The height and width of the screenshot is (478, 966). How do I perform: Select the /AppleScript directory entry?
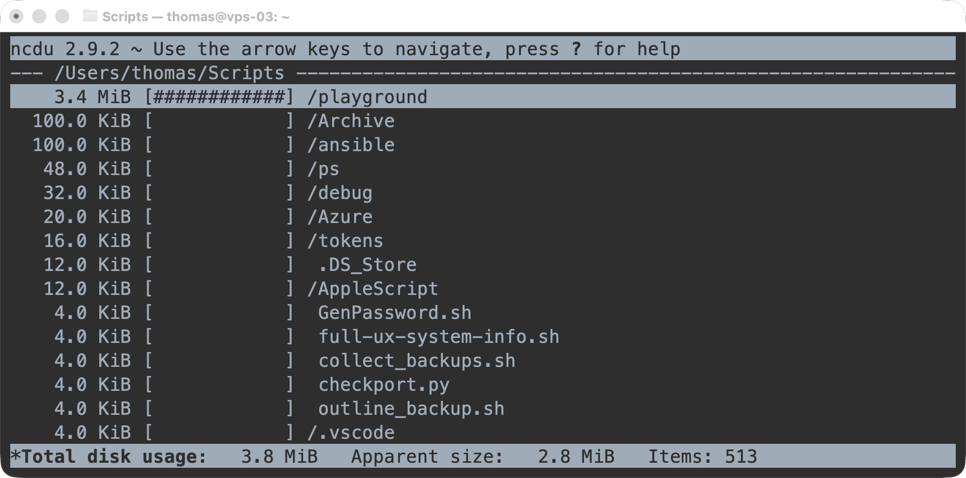[x=373, y=289]
